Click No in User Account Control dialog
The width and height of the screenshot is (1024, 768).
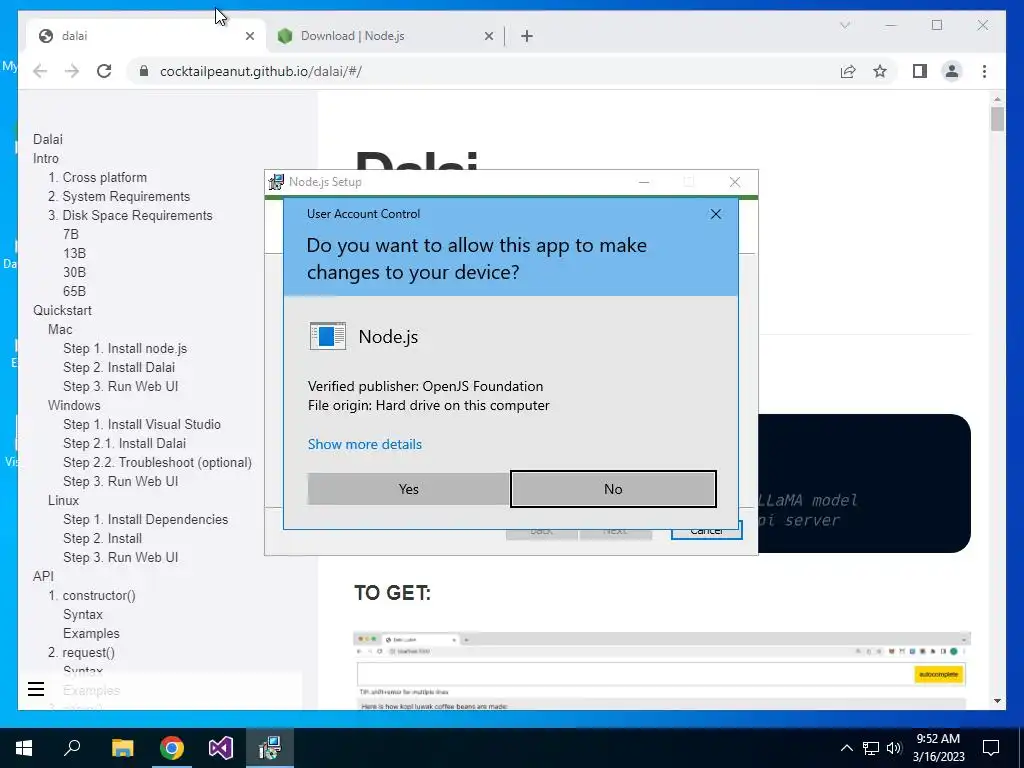[x=613, y=489]
